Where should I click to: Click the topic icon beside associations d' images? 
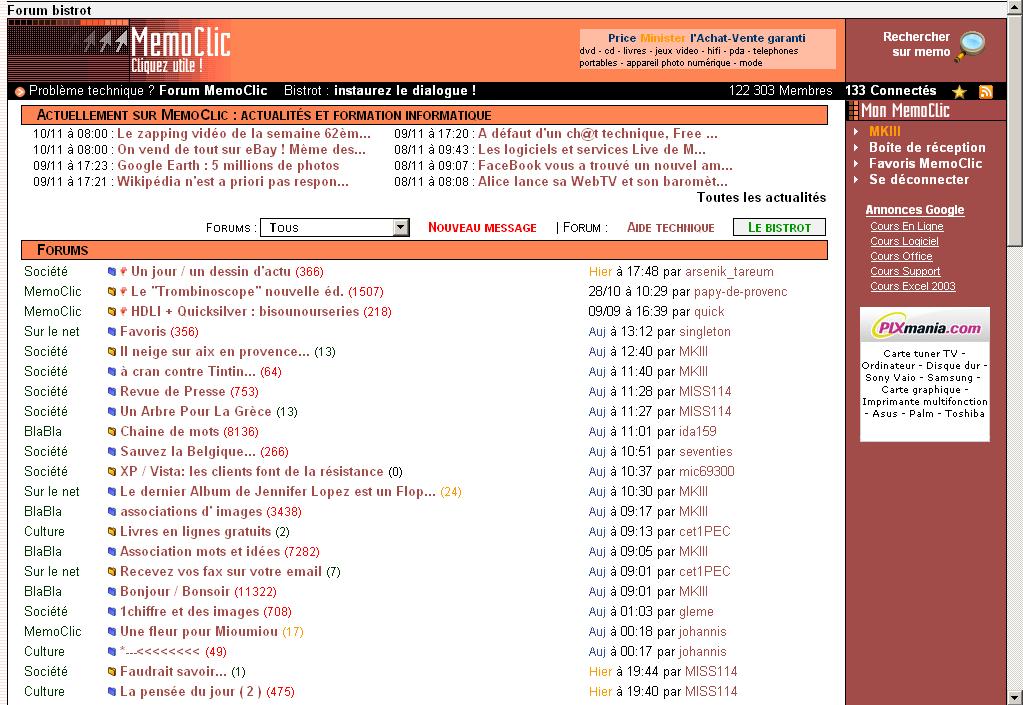coord(112,511)
